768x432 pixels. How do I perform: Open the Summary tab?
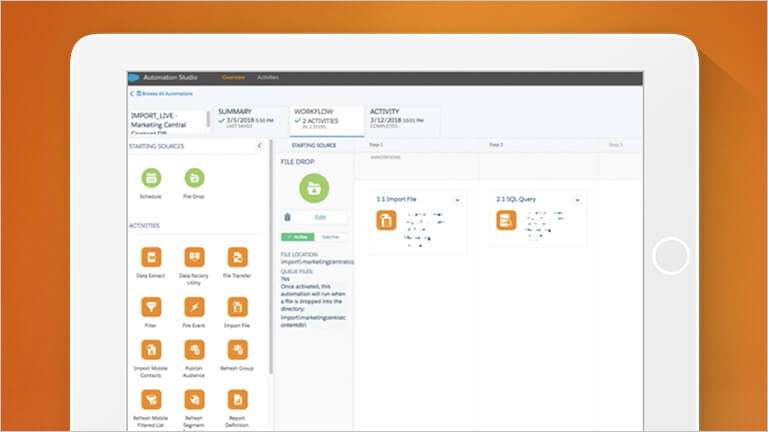(x=251, y=120)
